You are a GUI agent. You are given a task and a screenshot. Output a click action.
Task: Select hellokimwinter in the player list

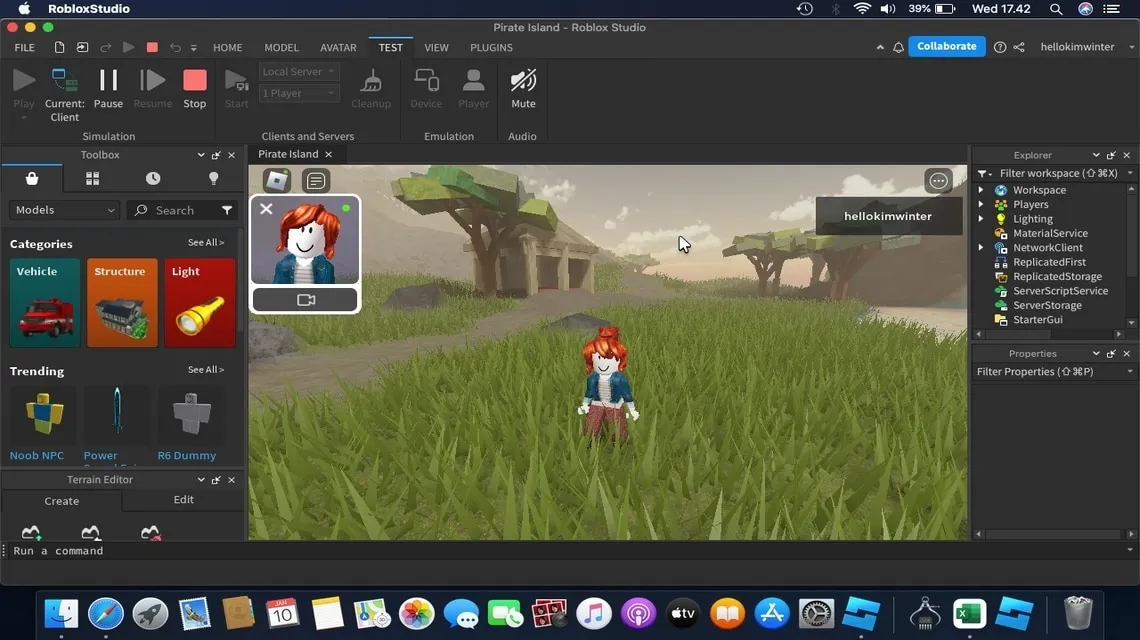pos(888,216)
